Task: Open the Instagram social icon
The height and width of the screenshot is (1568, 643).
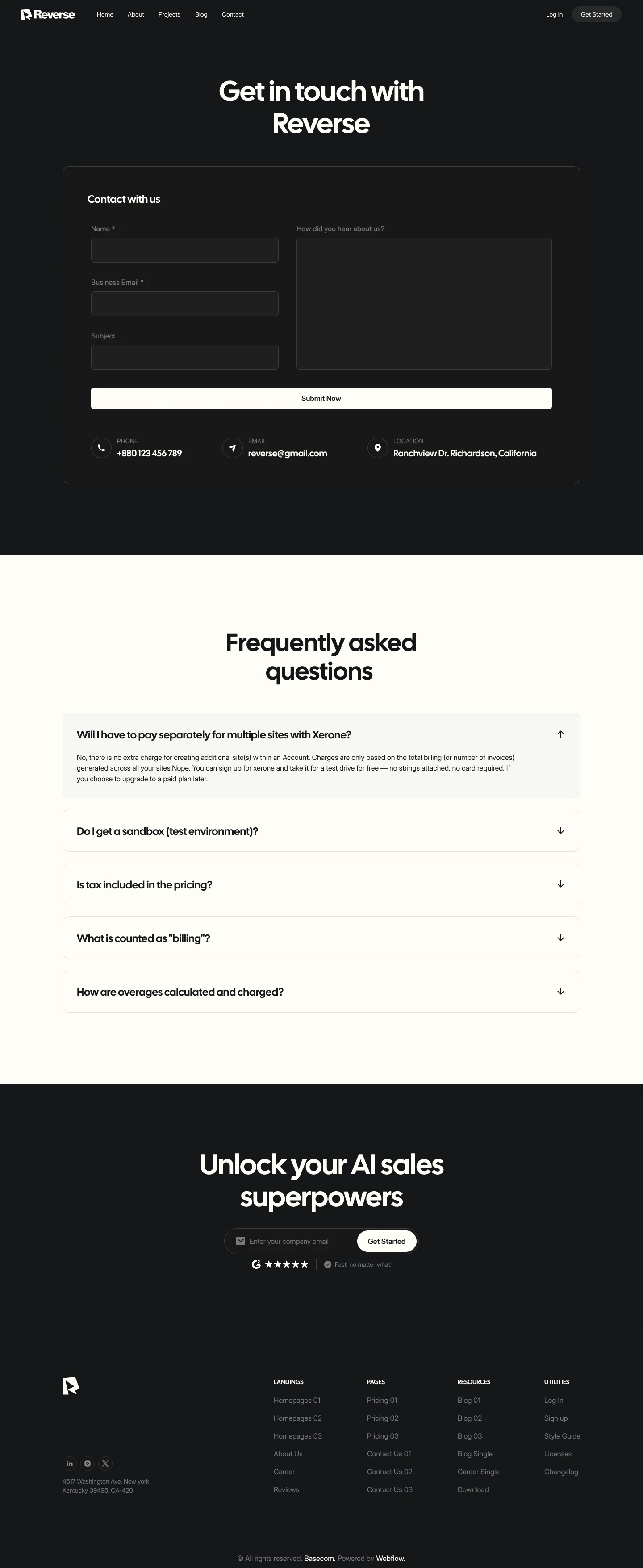Action: pyautogui.click(x=88, y=1464)
